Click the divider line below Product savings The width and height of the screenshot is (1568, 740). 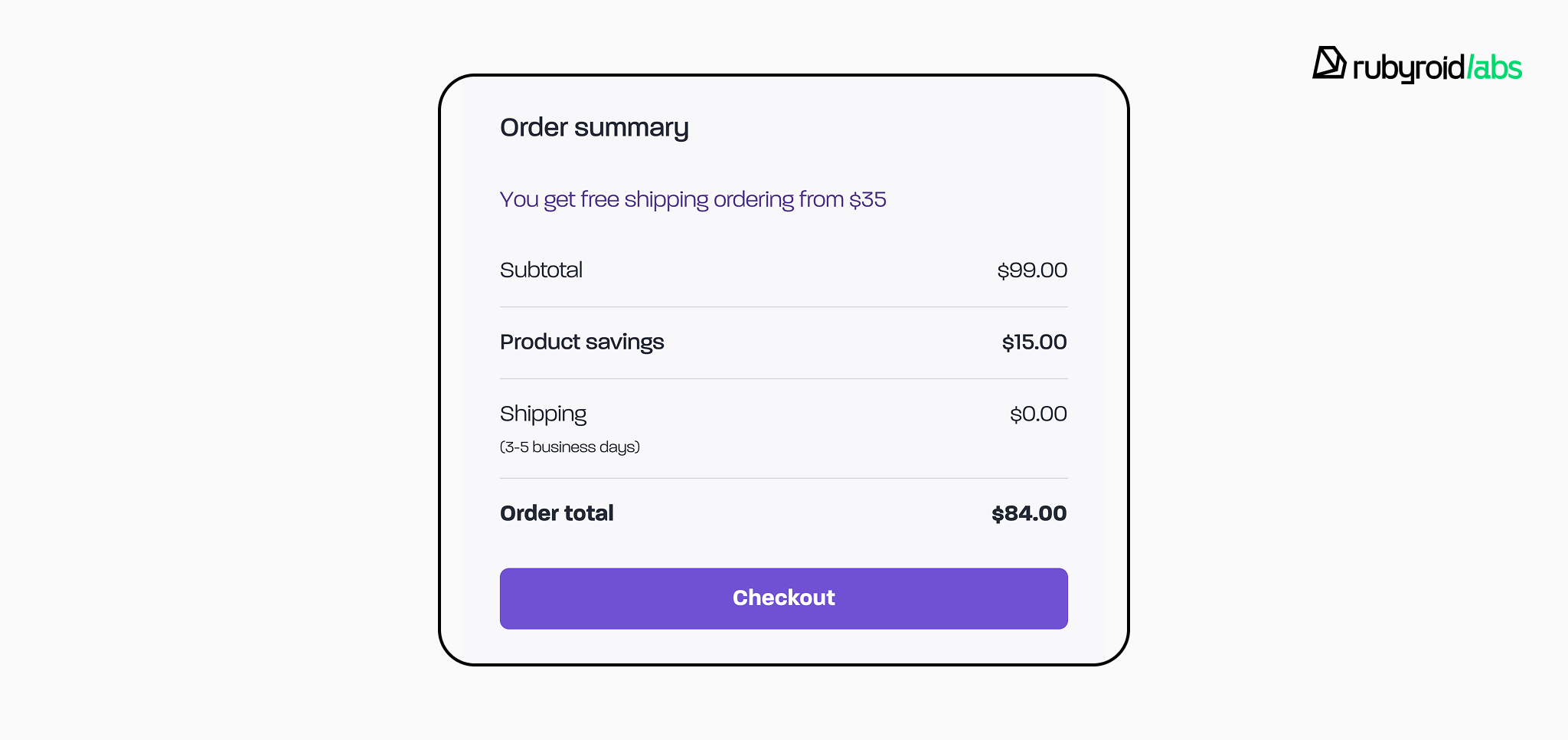(x=783, y=378)
